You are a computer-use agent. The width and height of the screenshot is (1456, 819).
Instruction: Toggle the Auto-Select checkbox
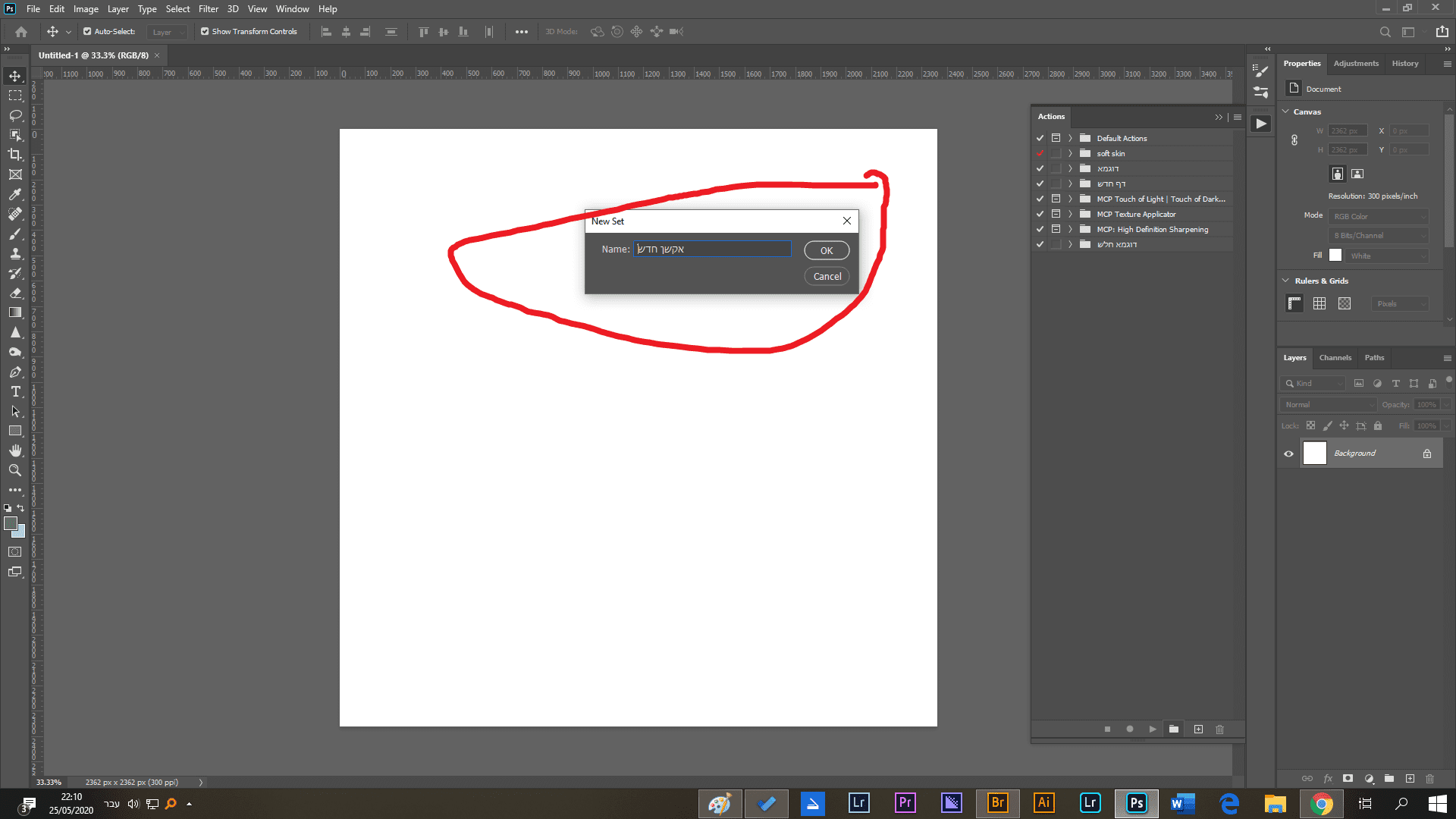coord(87,32)
